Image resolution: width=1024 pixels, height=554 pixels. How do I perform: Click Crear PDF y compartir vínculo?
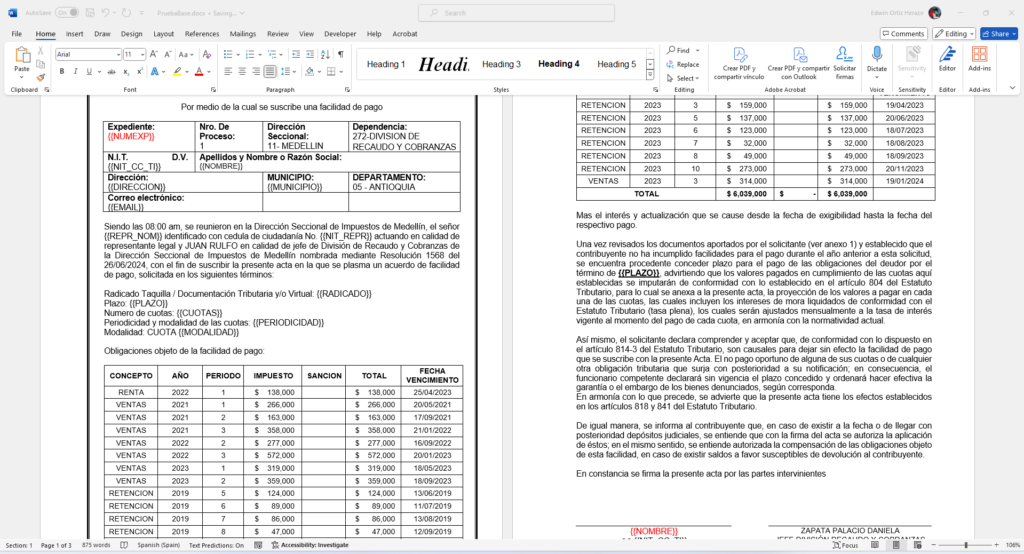point(739,63)
